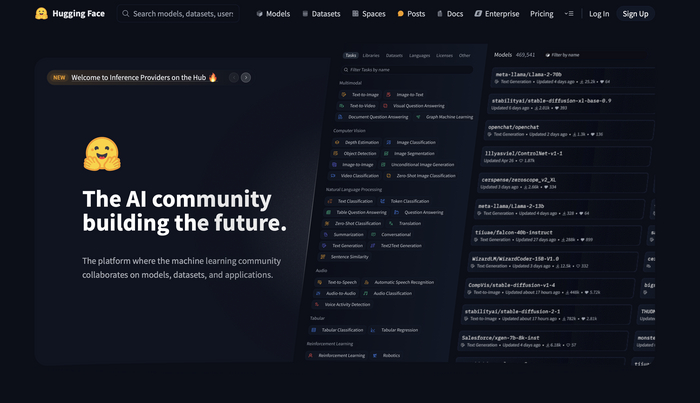This screenshot has width=700, height=403.
Task: Open the openchat/openchat model card
Action: click(x=569, y=130)
